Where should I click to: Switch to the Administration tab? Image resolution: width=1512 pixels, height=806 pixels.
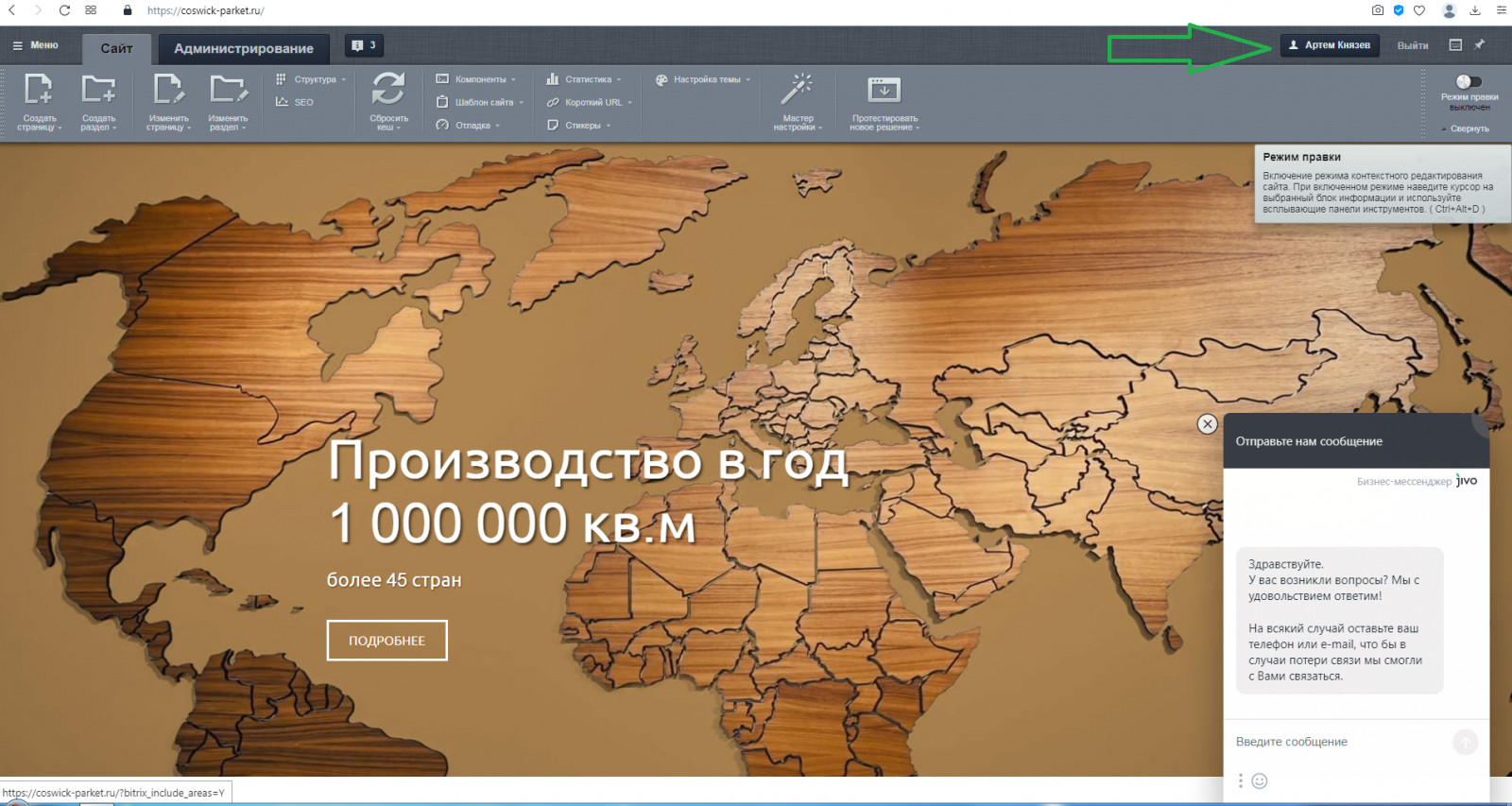click(x=244, y=48)
